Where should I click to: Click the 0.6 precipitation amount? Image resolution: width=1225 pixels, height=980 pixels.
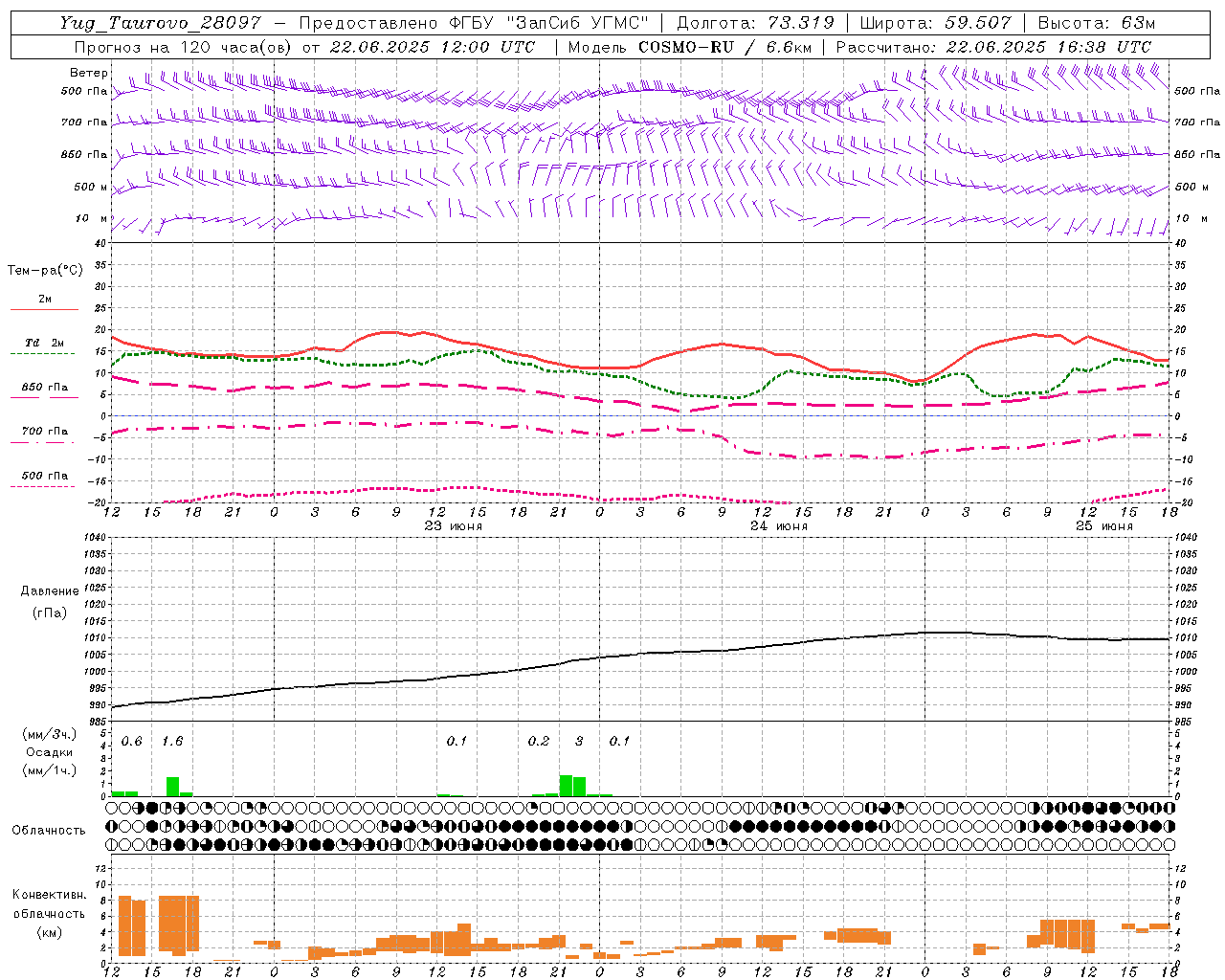[x=131, y=742]
